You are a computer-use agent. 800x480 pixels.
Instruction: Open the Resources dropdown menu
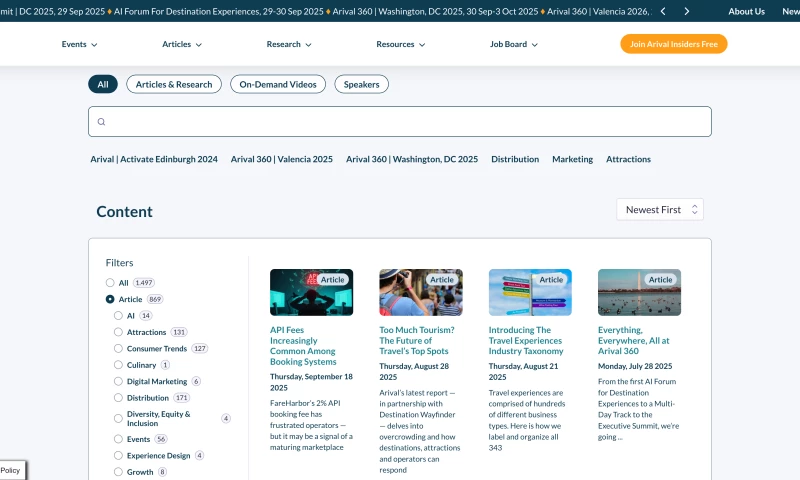point(400,44)
